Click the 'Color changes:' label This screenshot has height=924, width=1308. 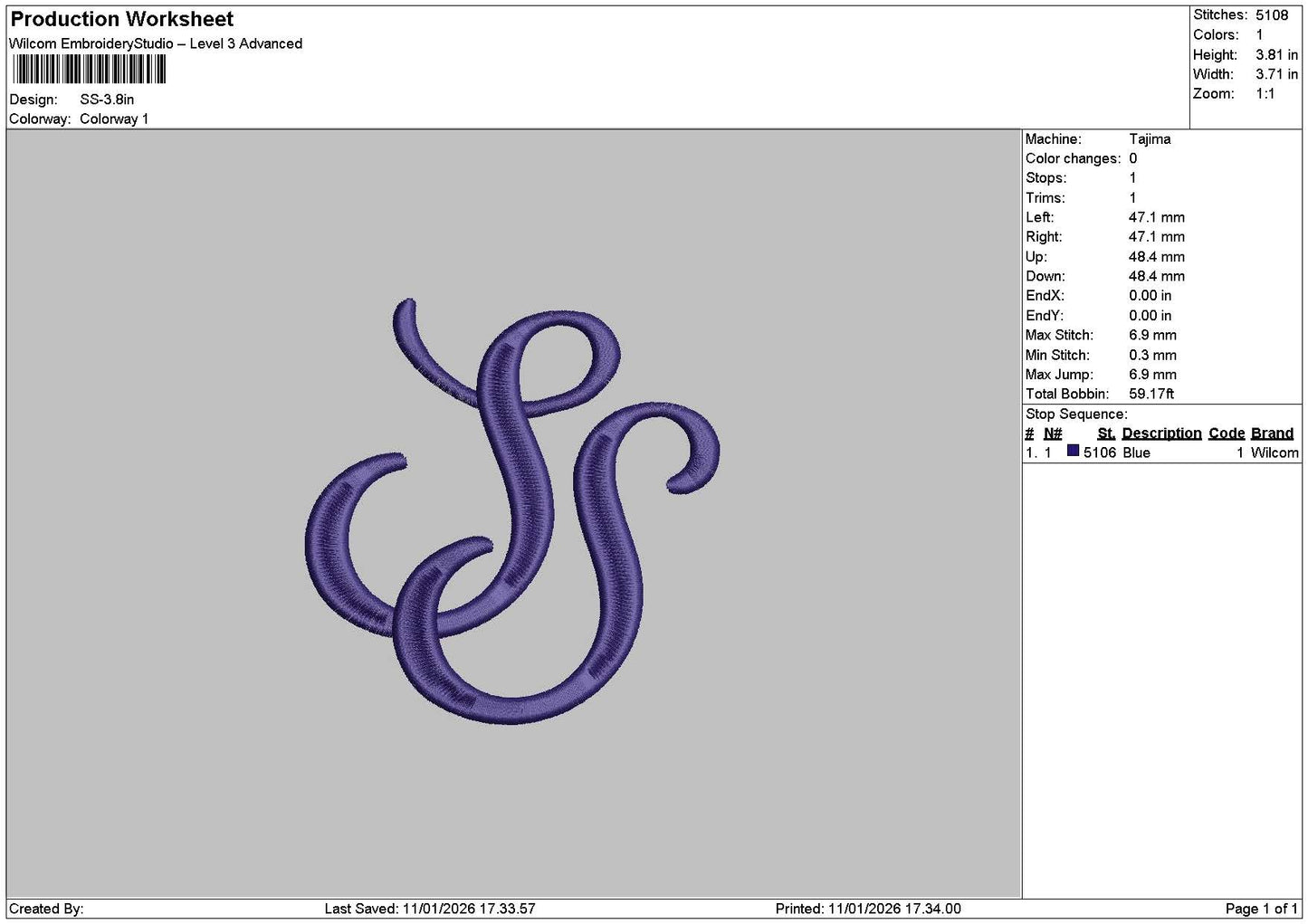pos(1073,158)
